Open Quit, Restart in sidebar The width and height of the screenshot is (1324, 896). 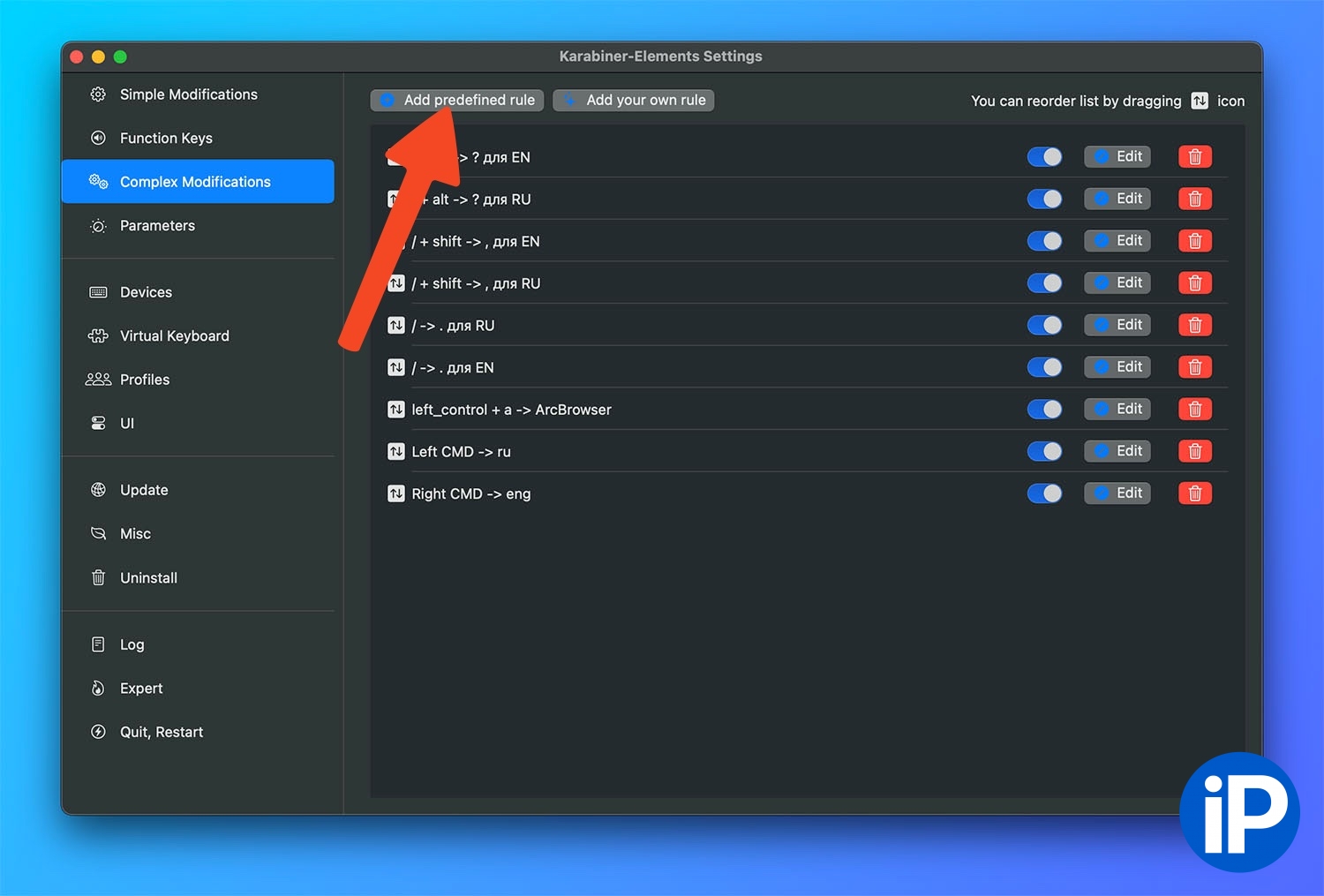pos(161,733)
